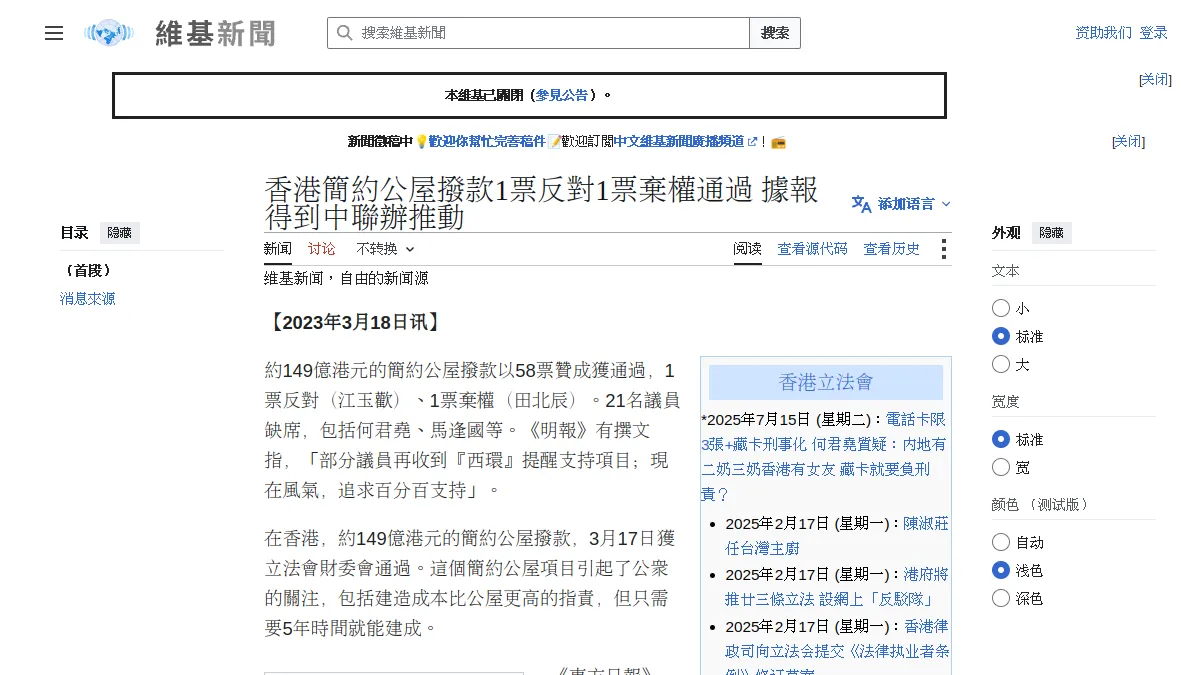Click the Wikinews globe logo
This screenshot has height=675, width=1200.
109,33
